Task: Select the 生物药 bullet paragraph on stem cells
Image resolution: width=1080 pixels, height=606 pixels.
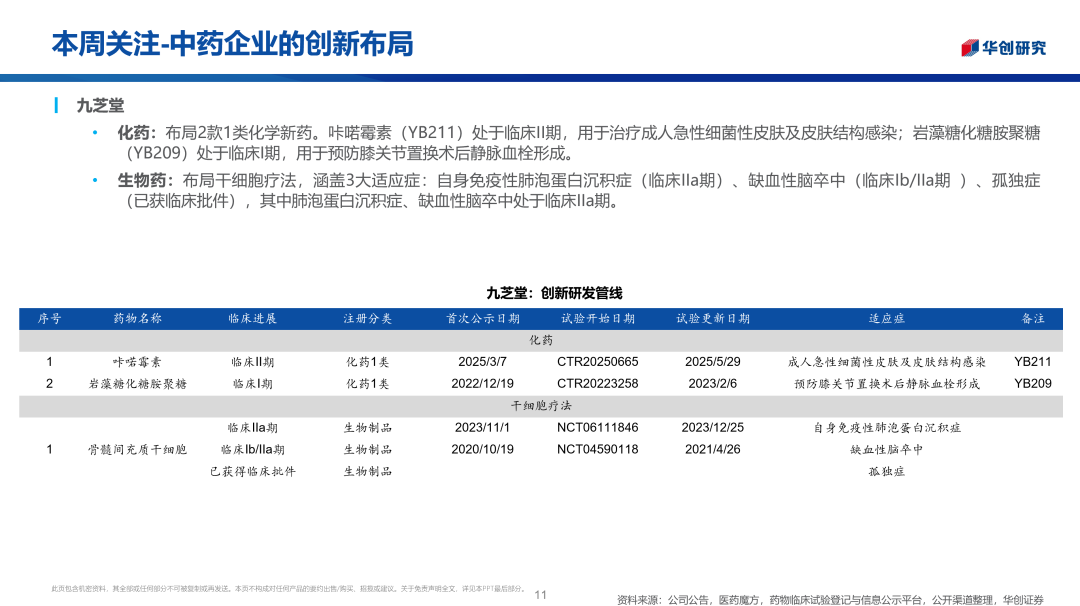Action: [x=579, y=191]
